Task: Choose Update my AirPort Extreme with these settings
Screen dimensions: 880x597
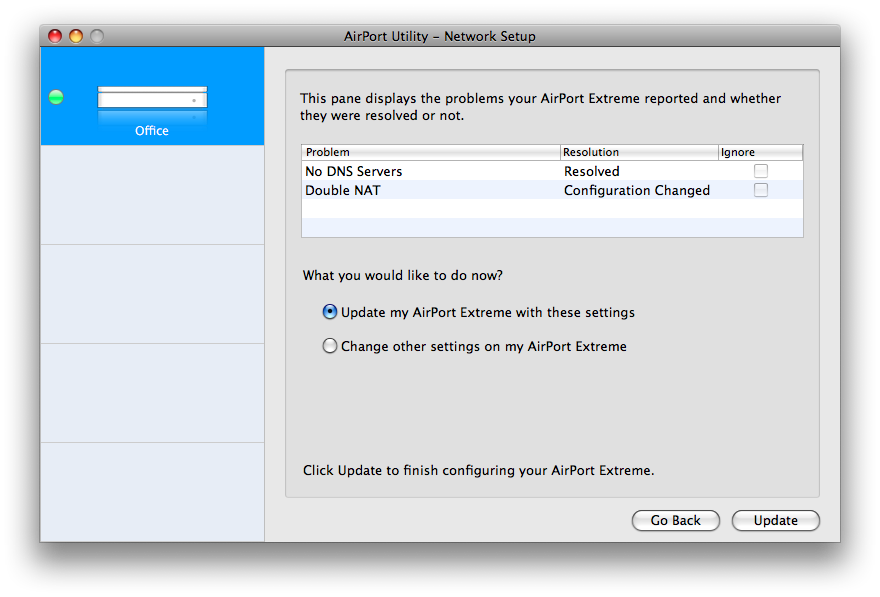Action: pyautogui.click(x=478, y=312)
